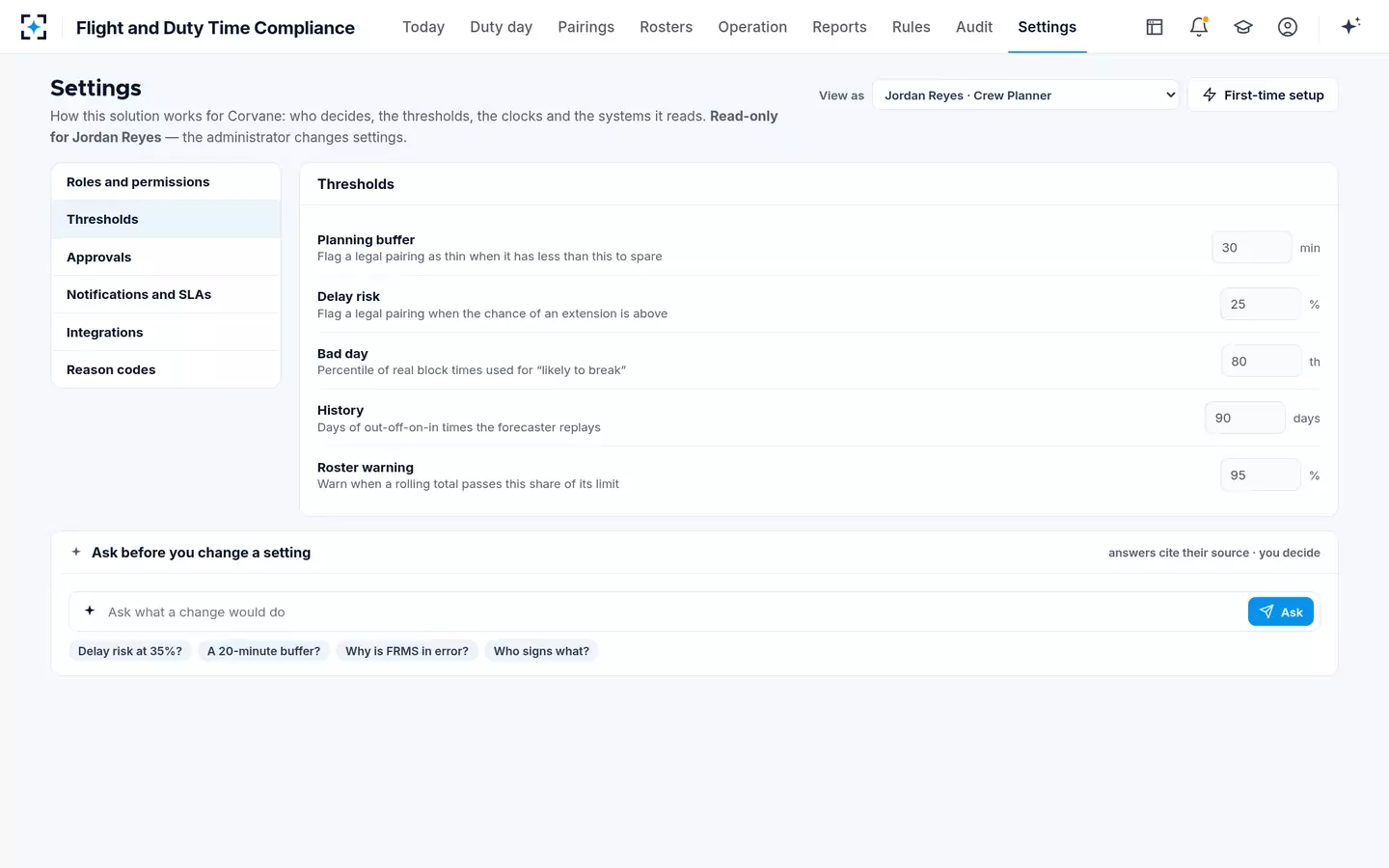The width and height of the screenshot is (1389, 868).
Task: Open the user profile icon
Action: [1288, 27]
